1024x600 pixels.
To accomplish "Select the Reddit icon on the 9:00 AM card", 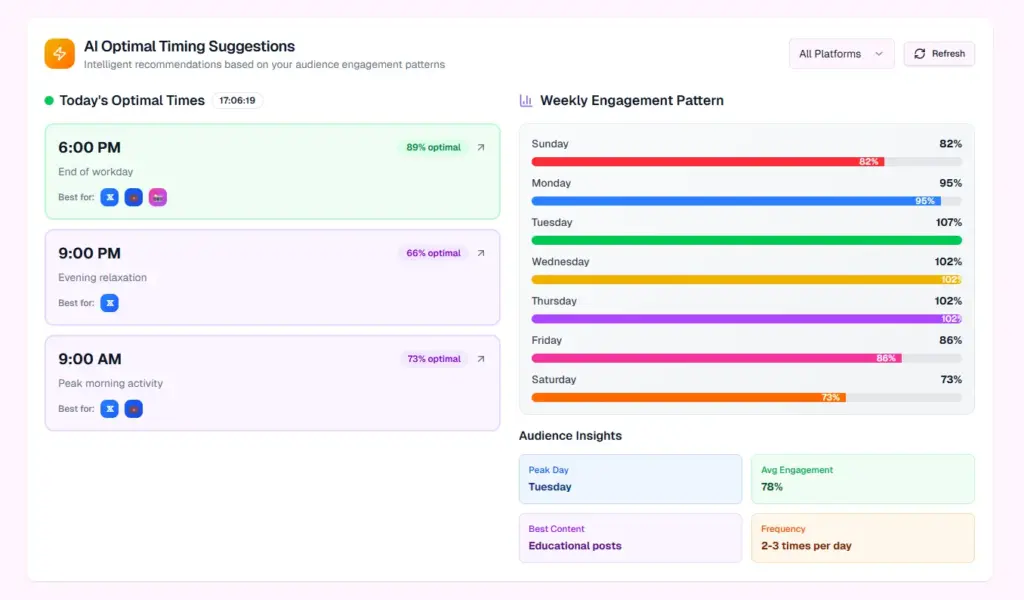I will (133, 408).
